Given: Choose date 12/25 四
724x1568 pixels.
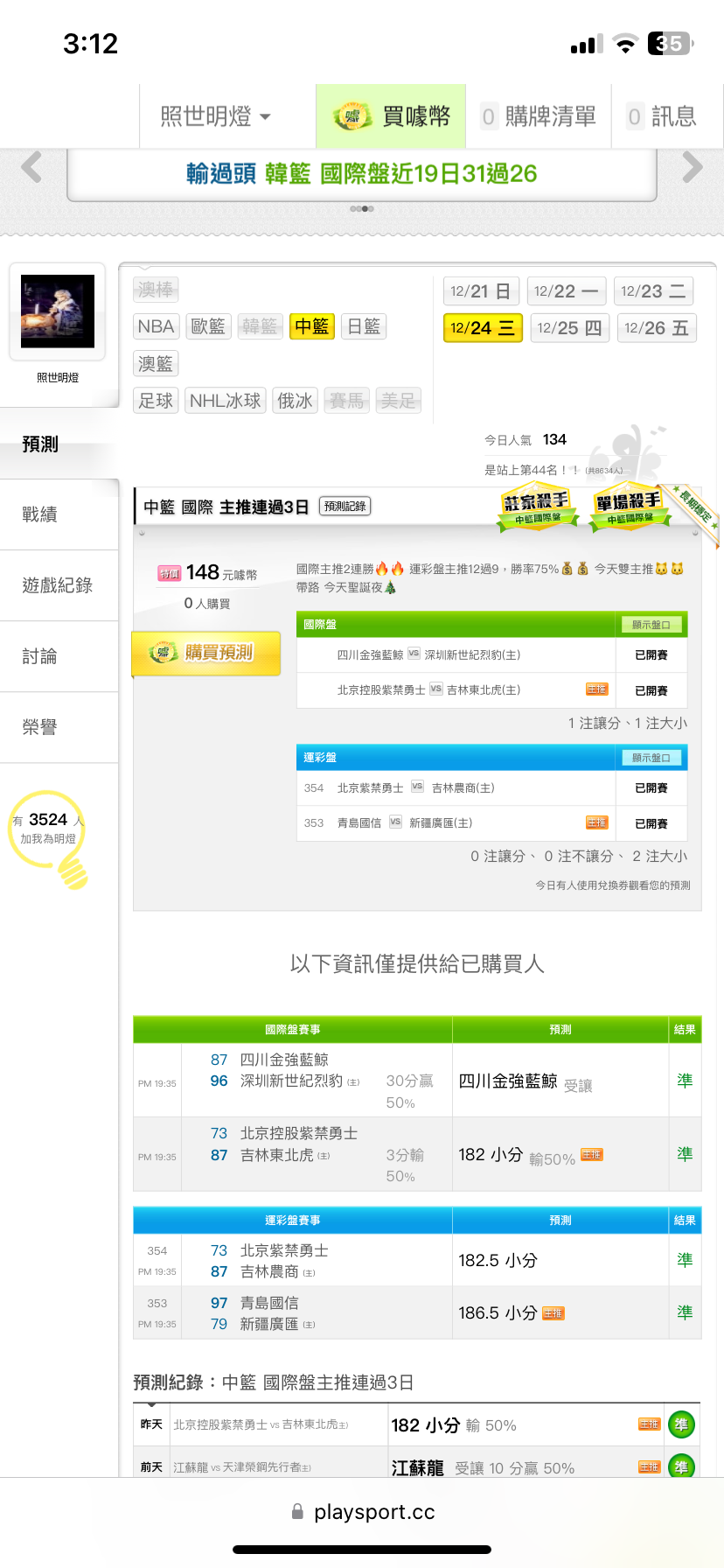Looking at the screenshot, I should tap(569, 328).
